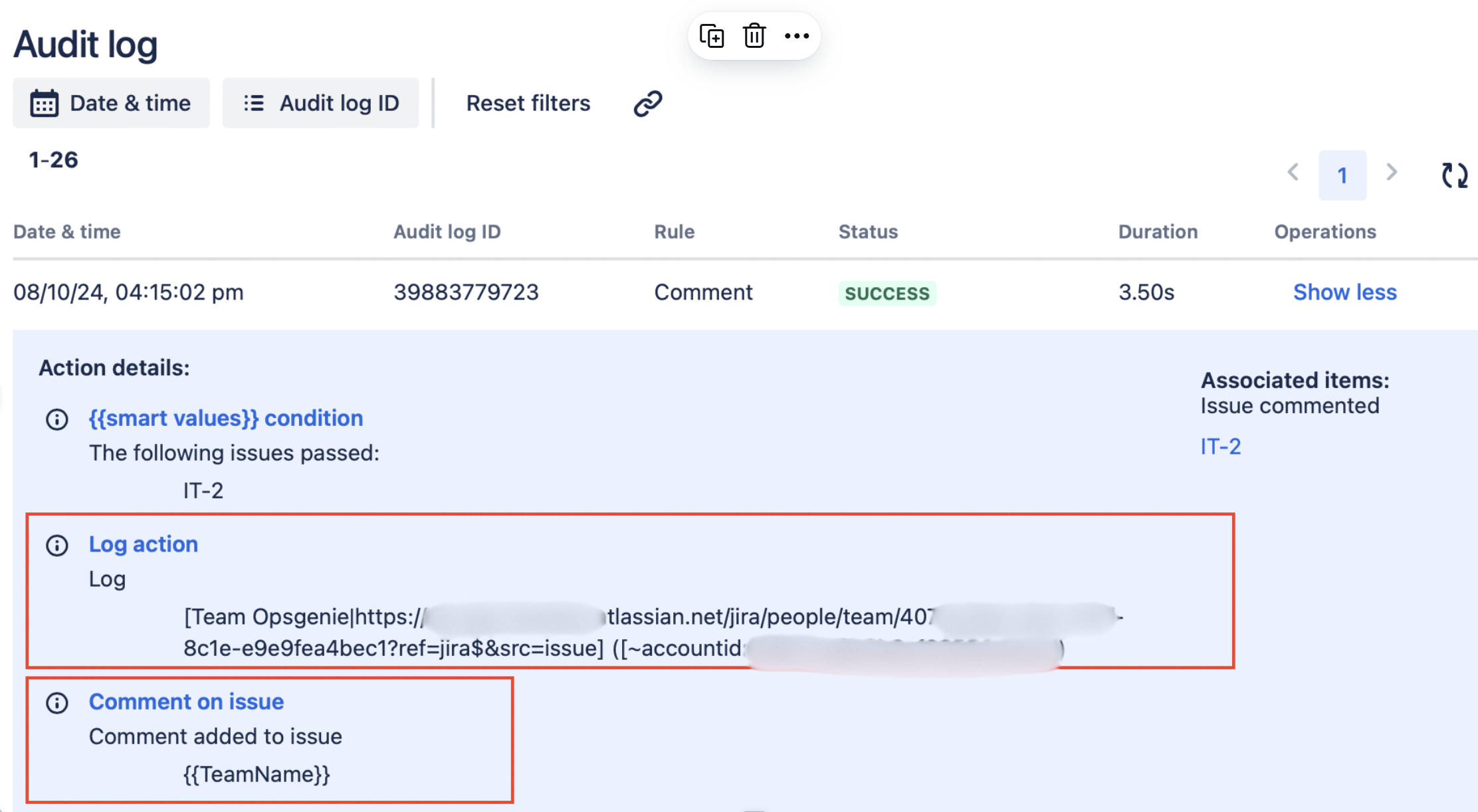
Task: Click the copy link chain icon
Action: pos(648,104)
